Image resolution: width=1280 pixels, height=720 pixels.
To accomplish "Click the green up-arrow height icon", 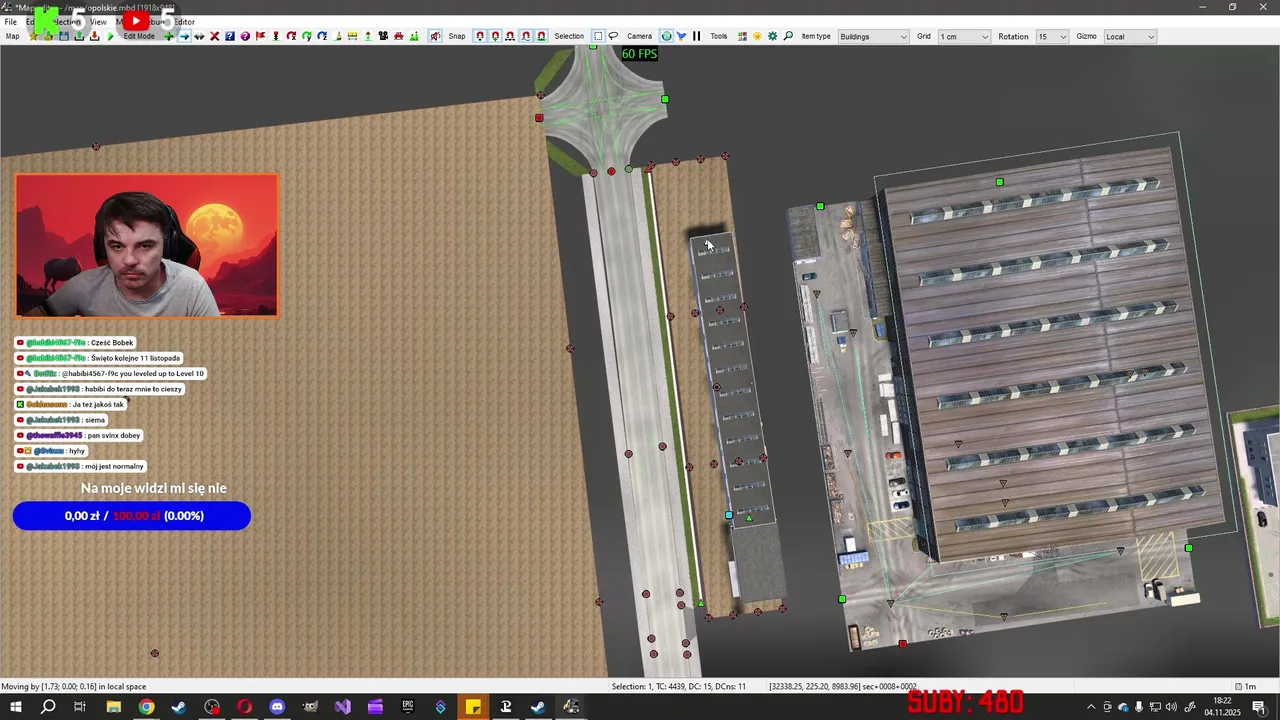I will 368,36.
